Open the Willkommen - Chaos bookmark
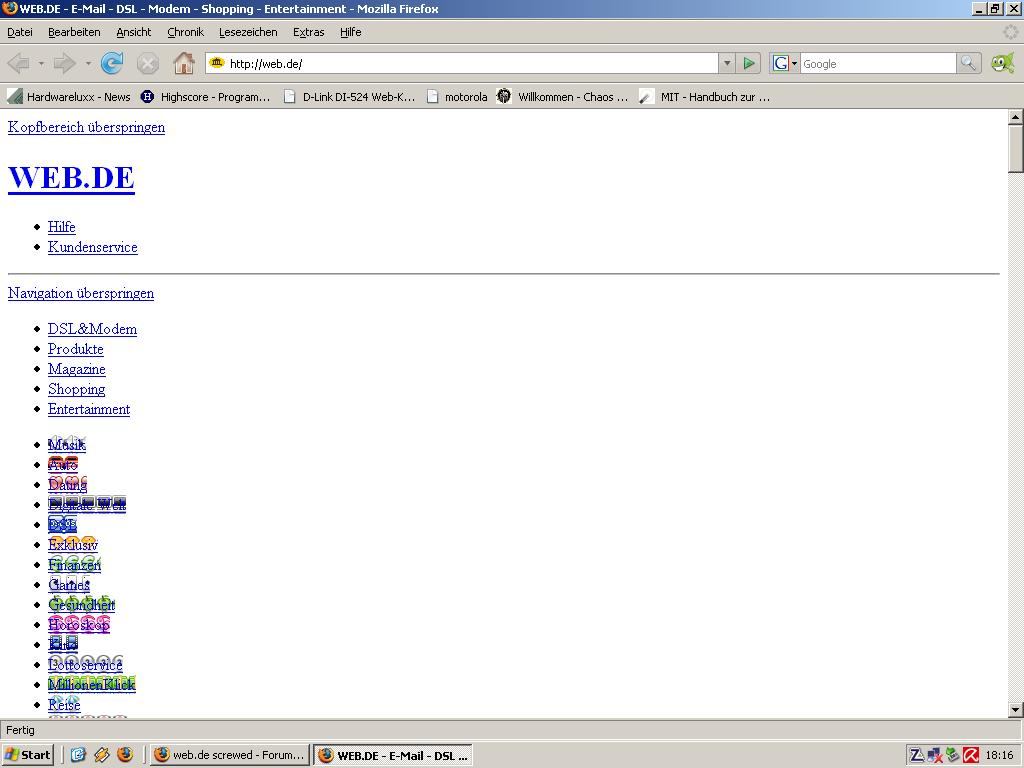 [x=562, y=97]
